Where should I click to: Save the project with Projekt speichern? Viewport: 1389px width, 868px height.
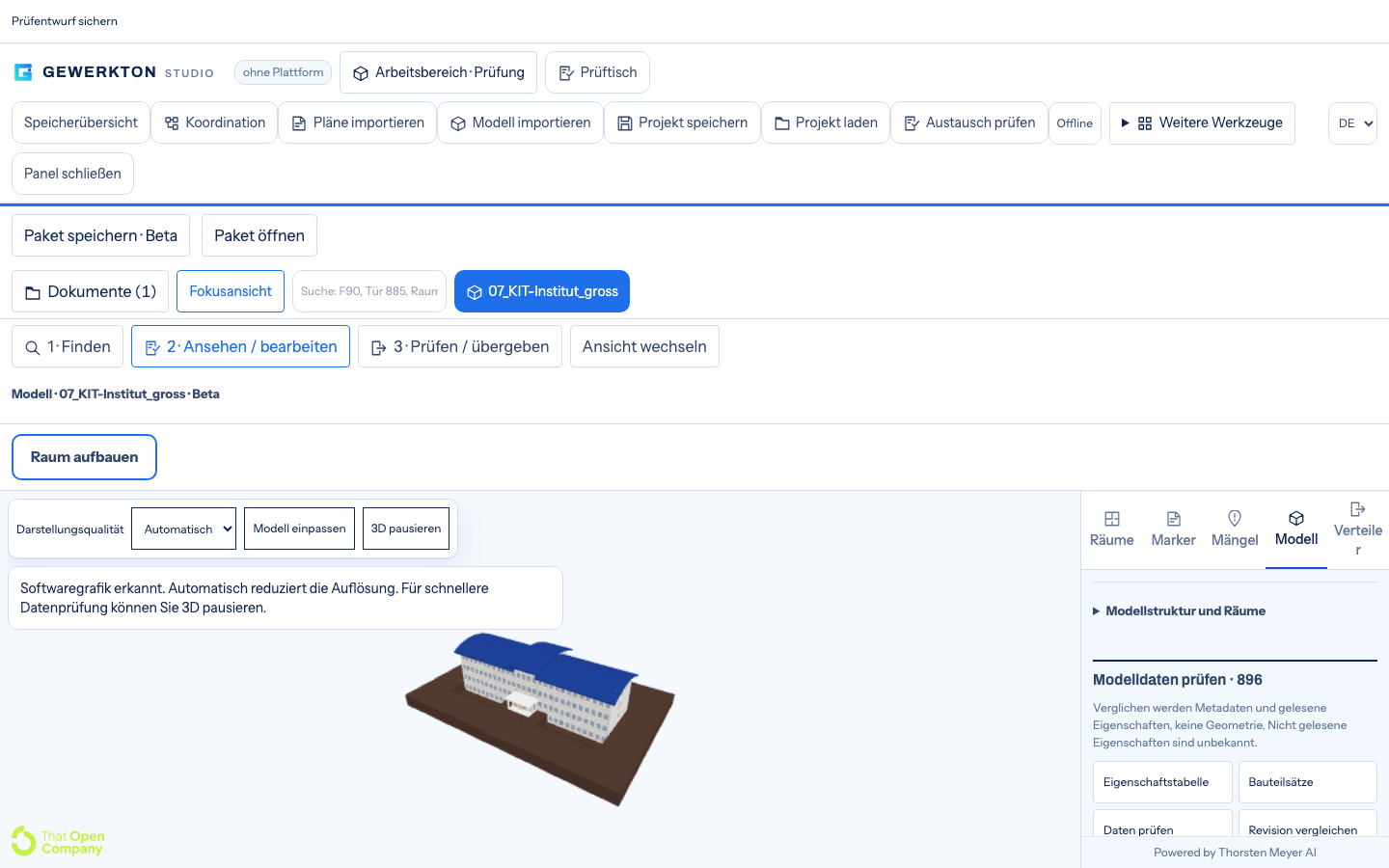point(682,122)
